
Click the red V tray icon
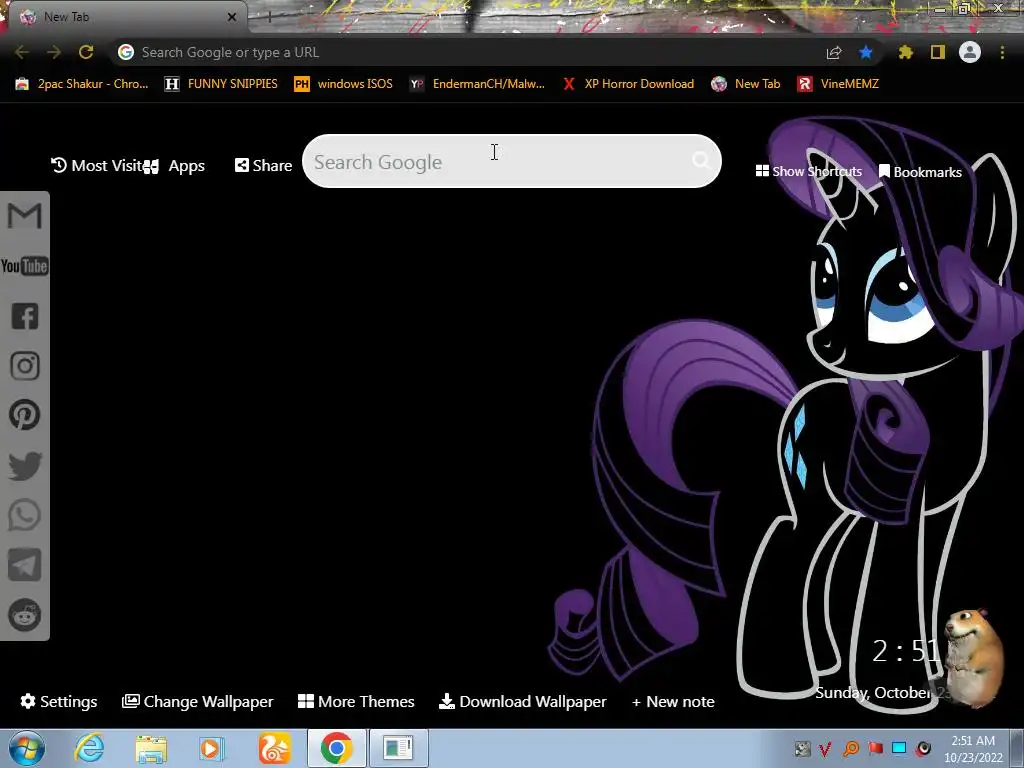click(825, 748)
